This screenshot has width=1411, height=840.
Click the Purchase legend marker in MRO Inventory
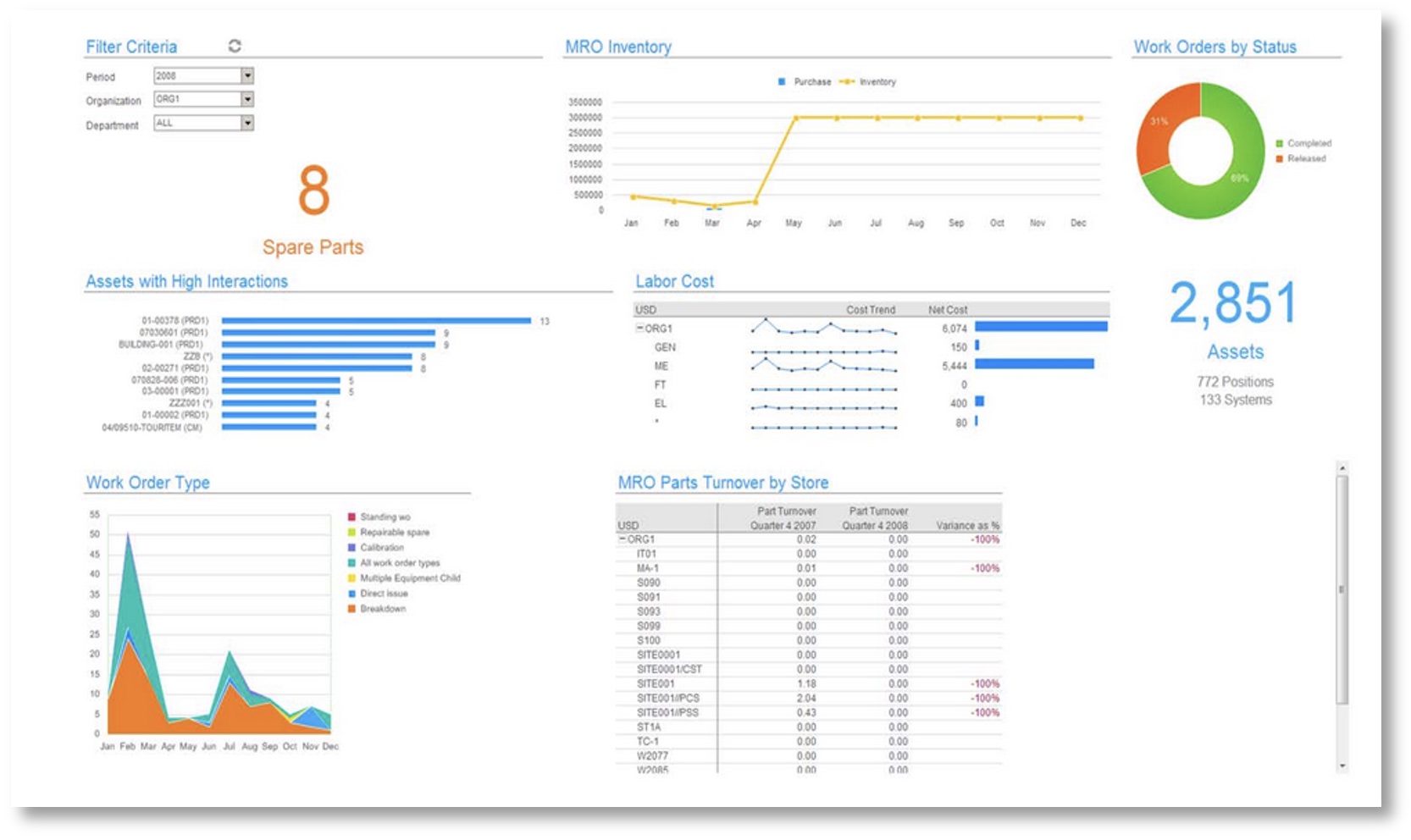[781, 82]
